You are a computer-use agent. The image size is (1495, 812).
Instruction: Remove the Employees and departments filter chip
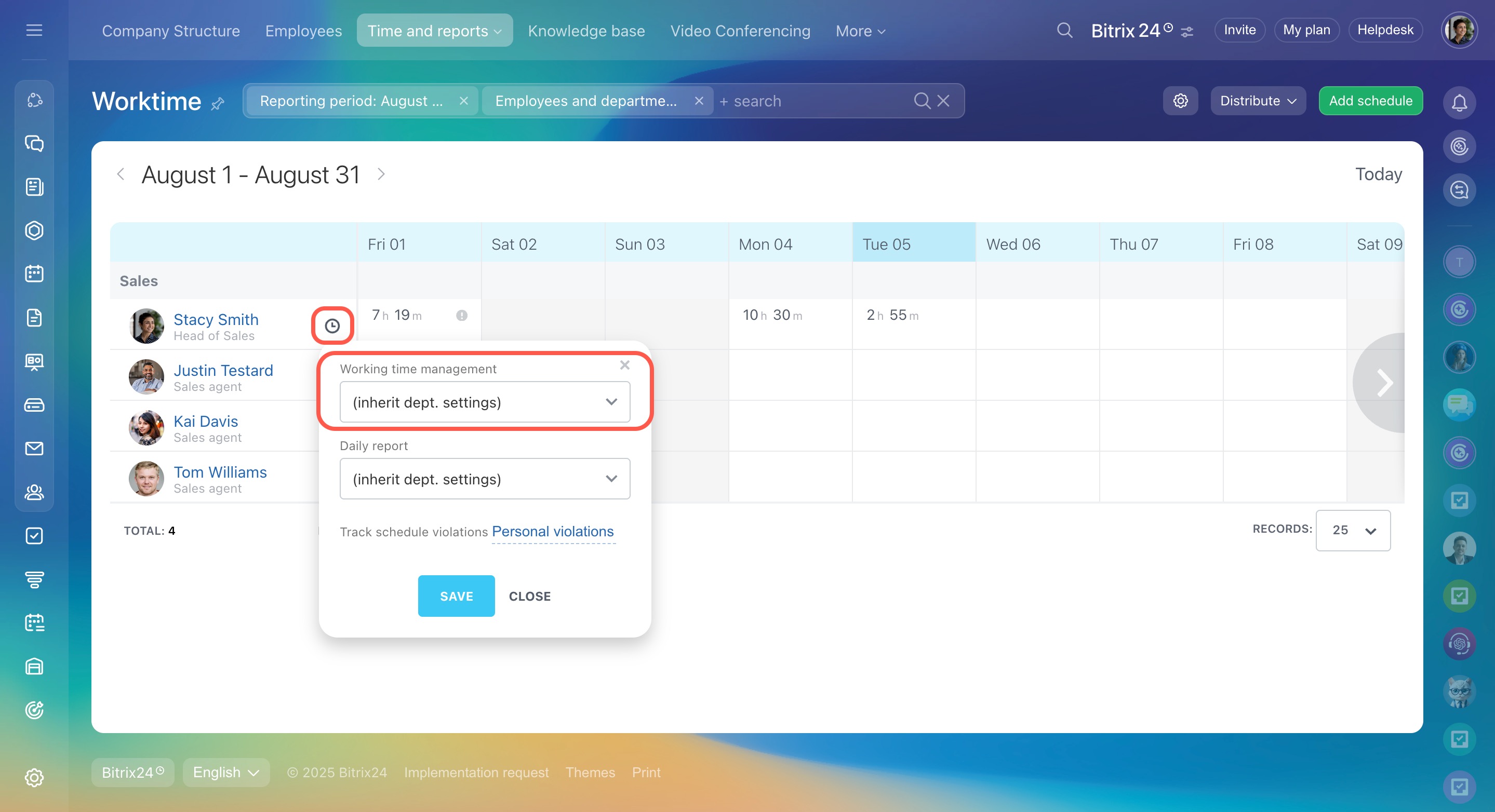(x=699, y=101)
